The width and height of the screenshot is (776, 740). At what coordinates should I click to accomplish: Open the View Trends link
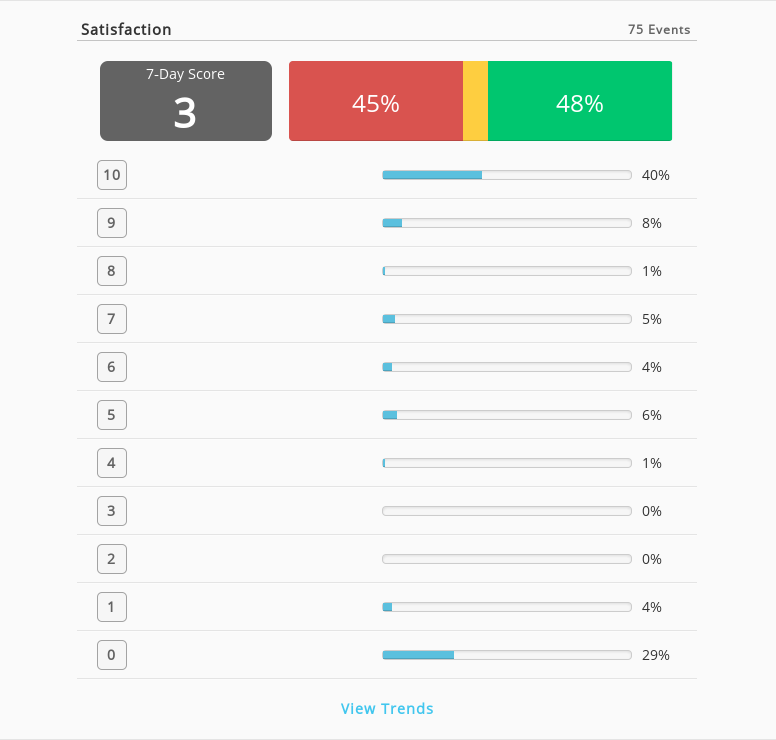pos(387,708)
